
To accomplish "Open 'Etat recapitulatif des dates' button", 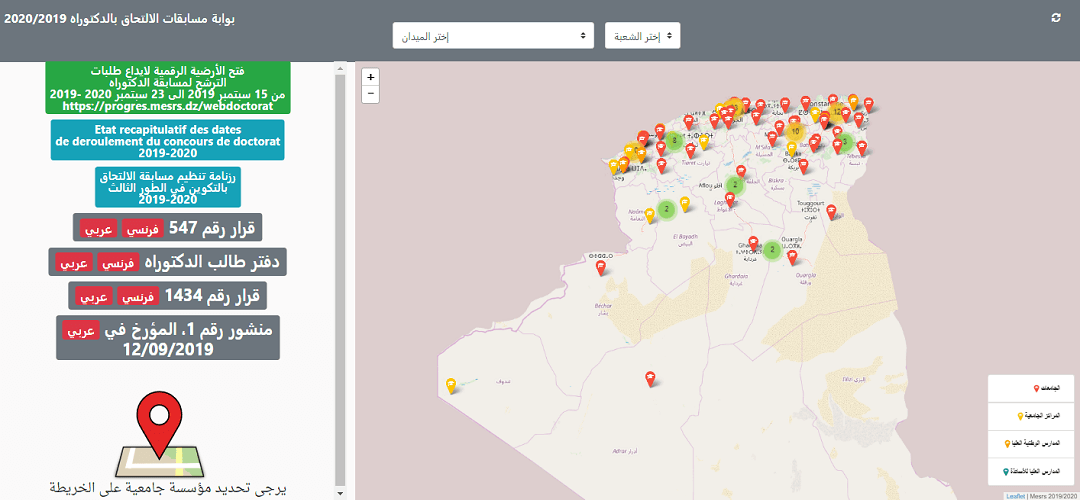I will [167, 140].
